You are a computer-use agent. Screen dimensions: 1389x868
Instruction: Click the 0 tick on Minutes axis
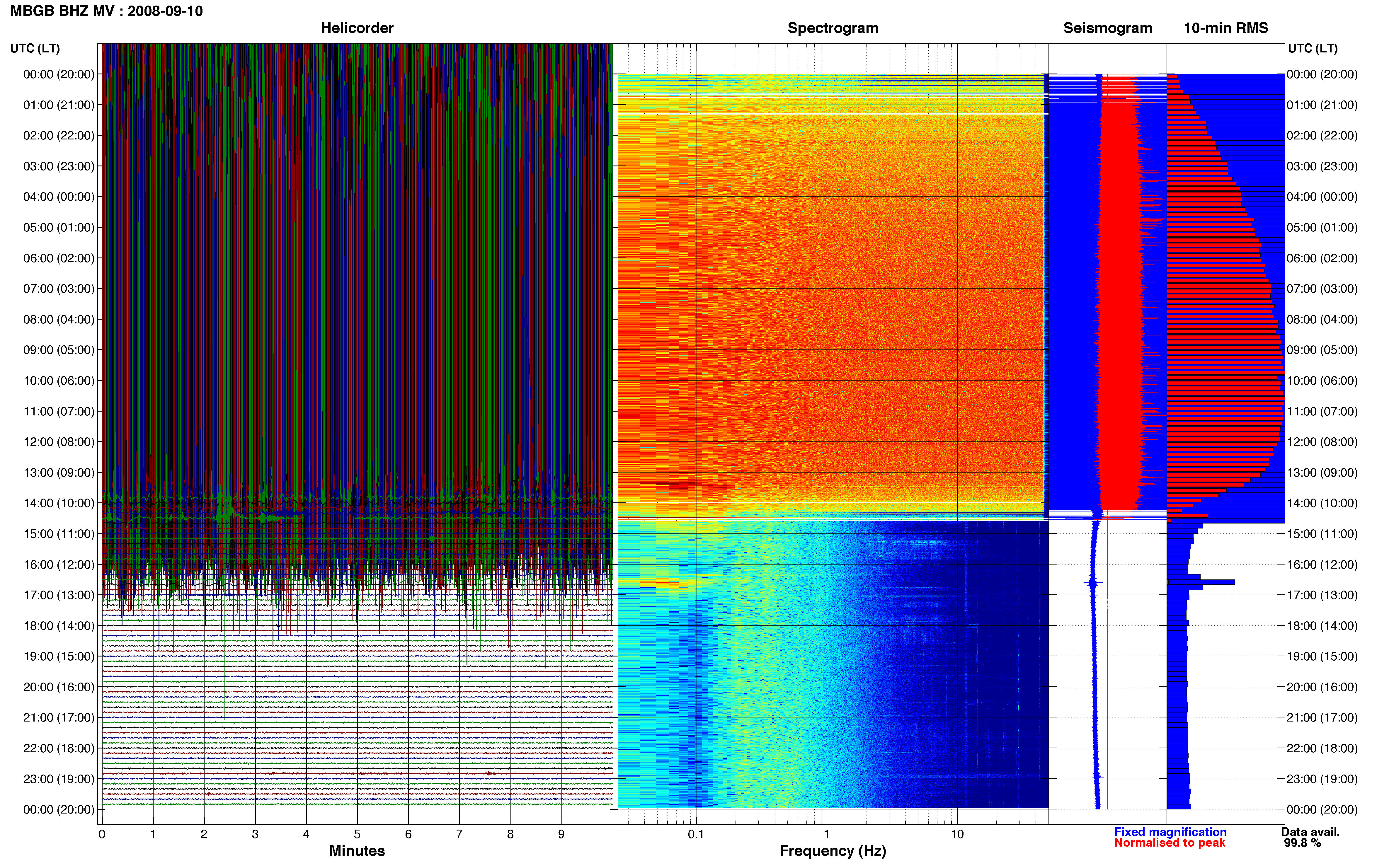point(102,834)
